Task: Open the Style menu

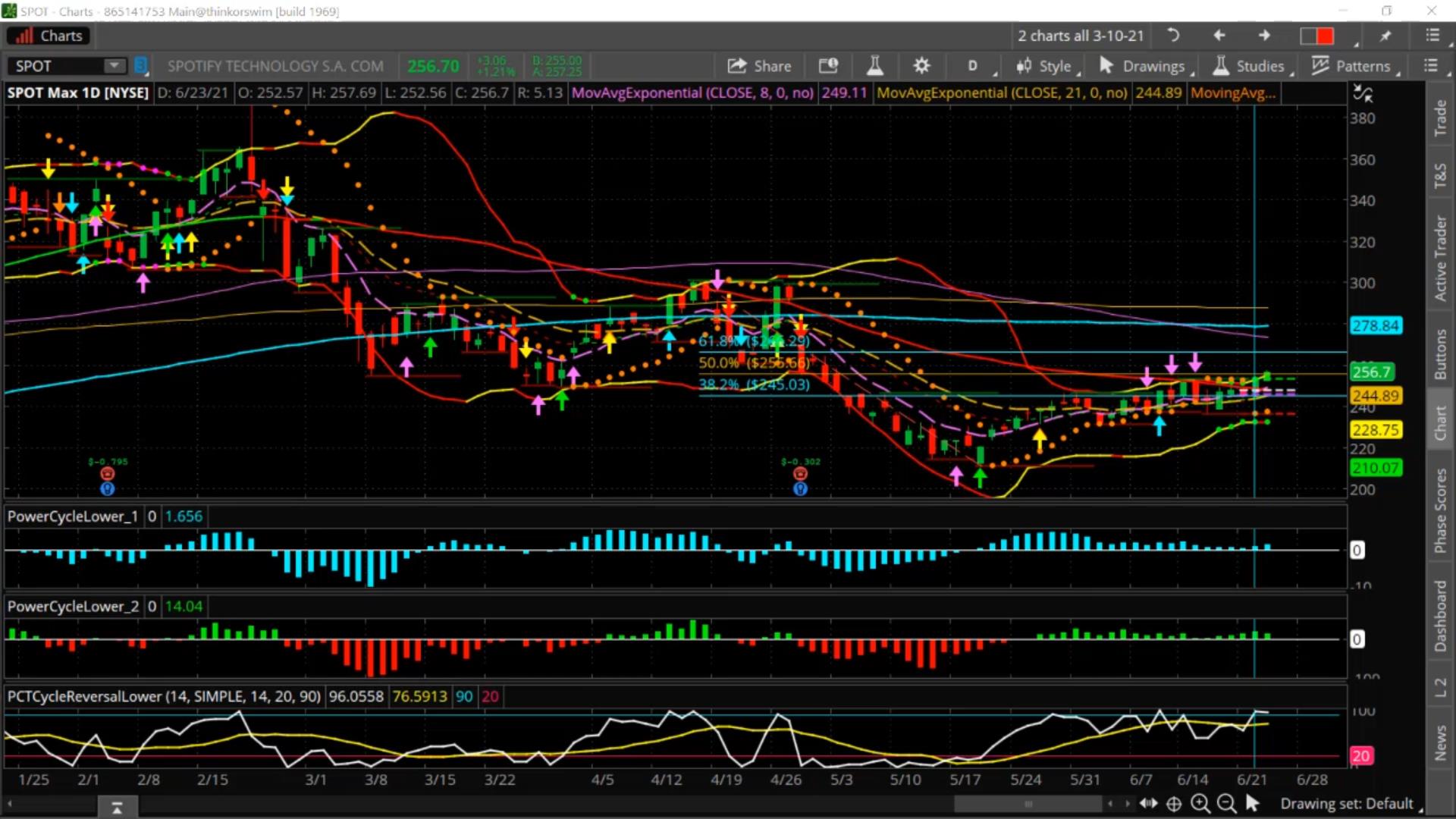Action: click(1046, 66)
